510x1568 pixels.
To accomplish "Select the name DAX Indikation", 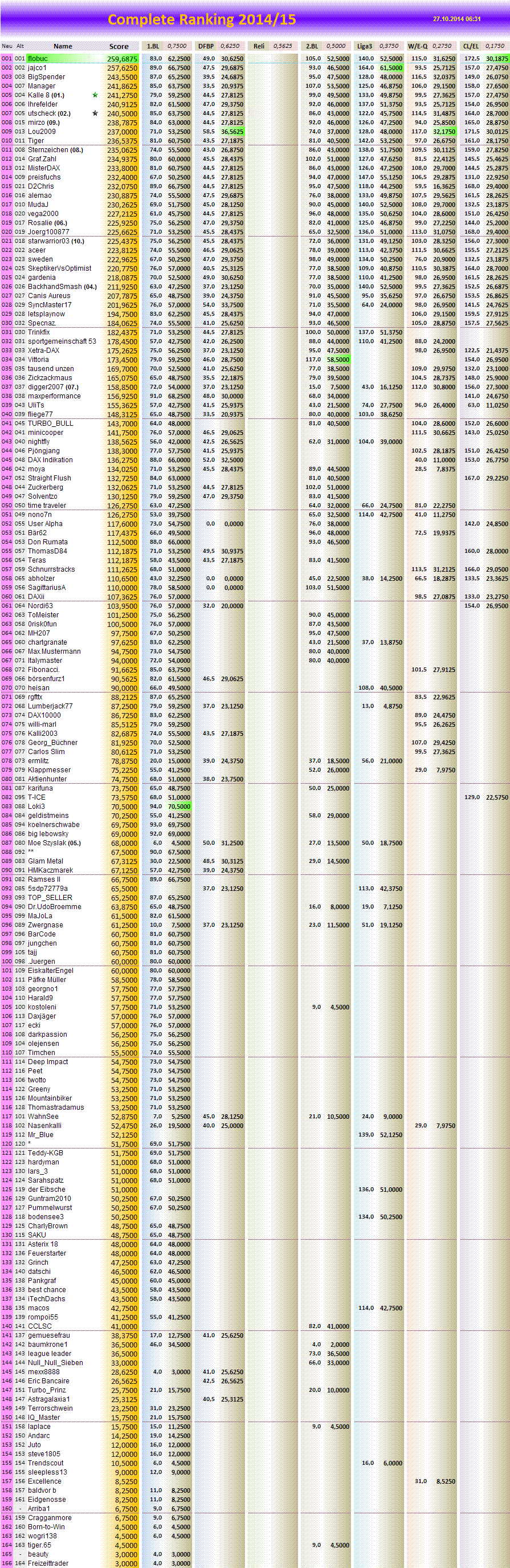I will (50, 460).
